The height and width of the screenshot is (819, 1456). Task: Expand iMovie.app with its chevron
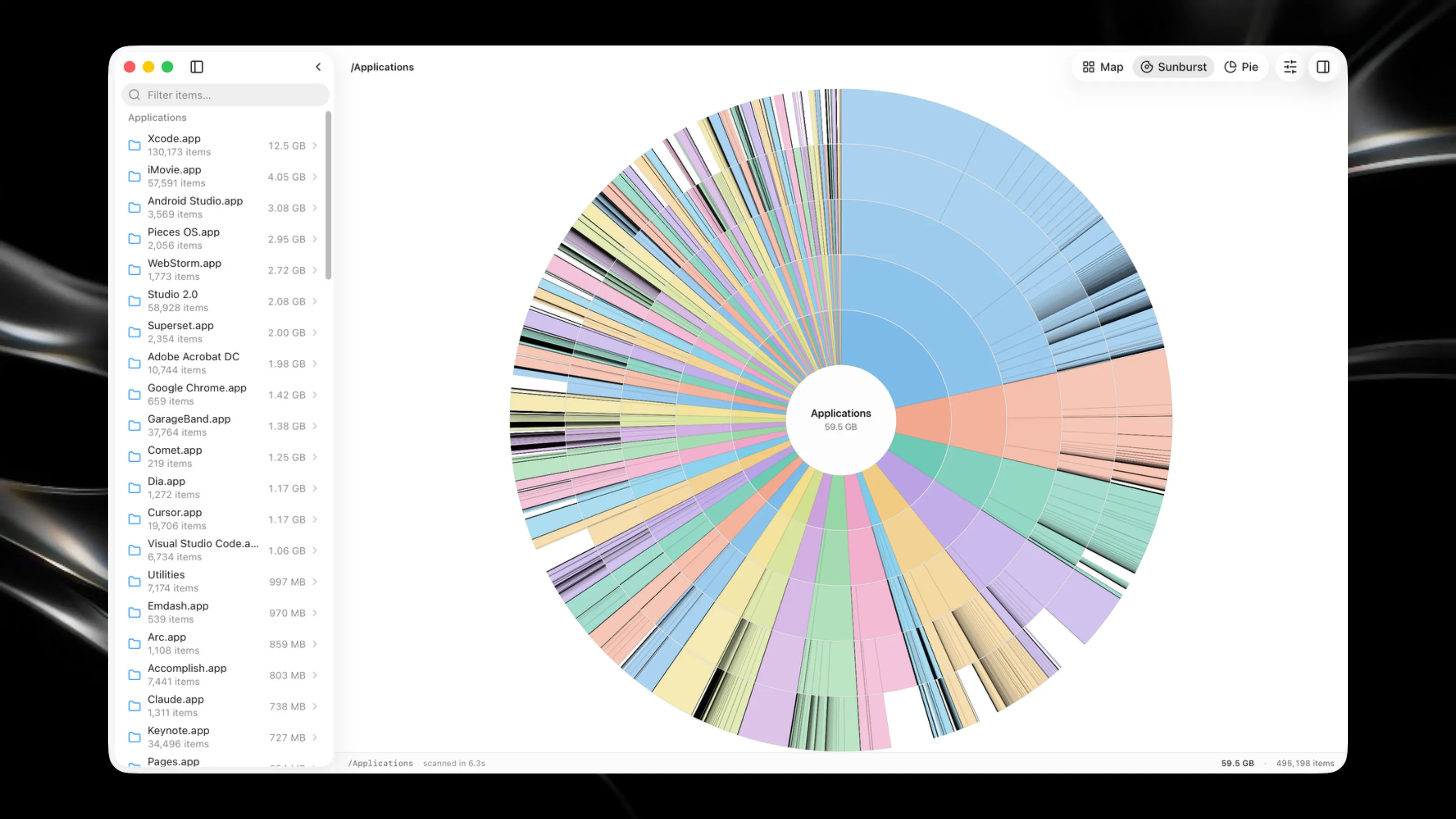pyautogui.click(x=315, y=177)
